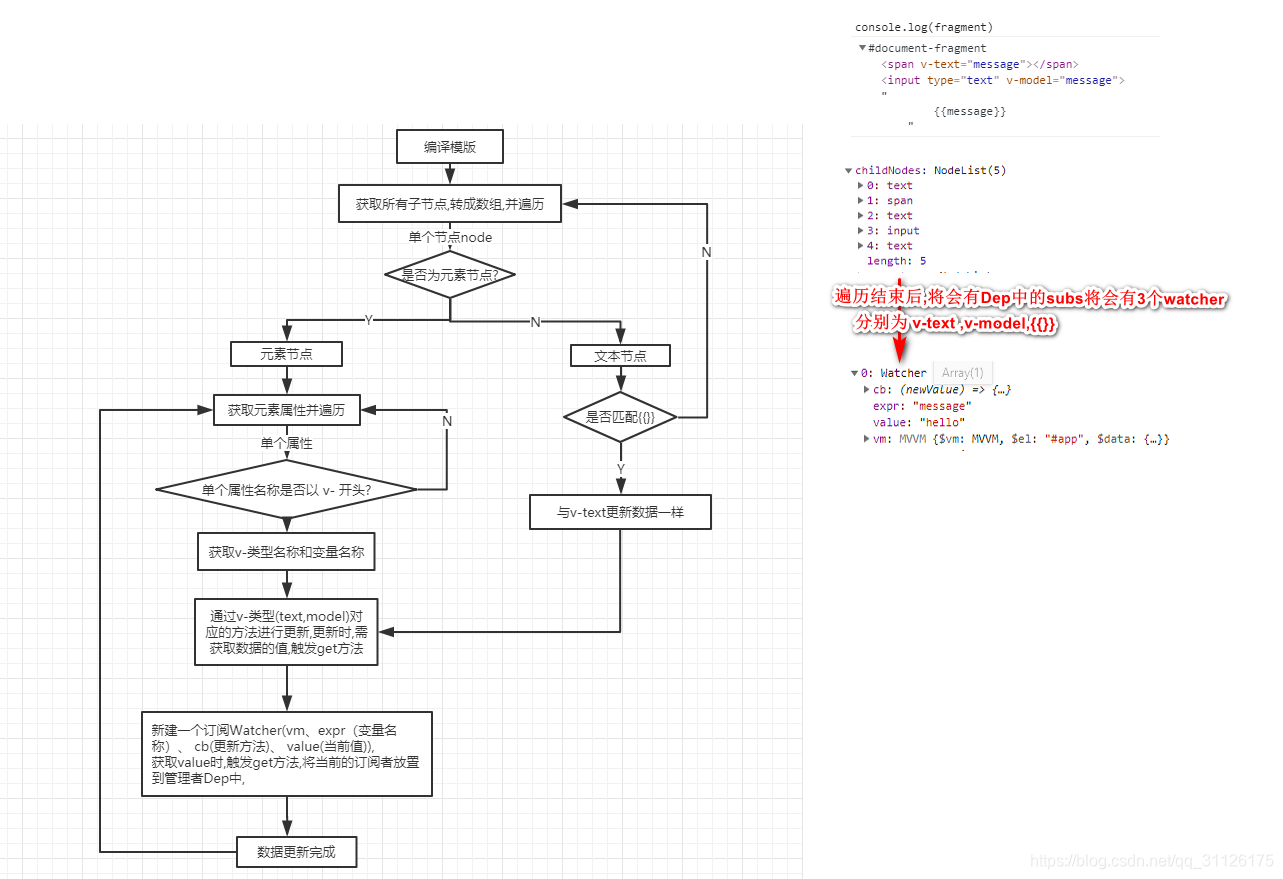Select the 通过v-类型(text,model) update method box
This screenshot has height=879, width=1283.
click(287, 631)
